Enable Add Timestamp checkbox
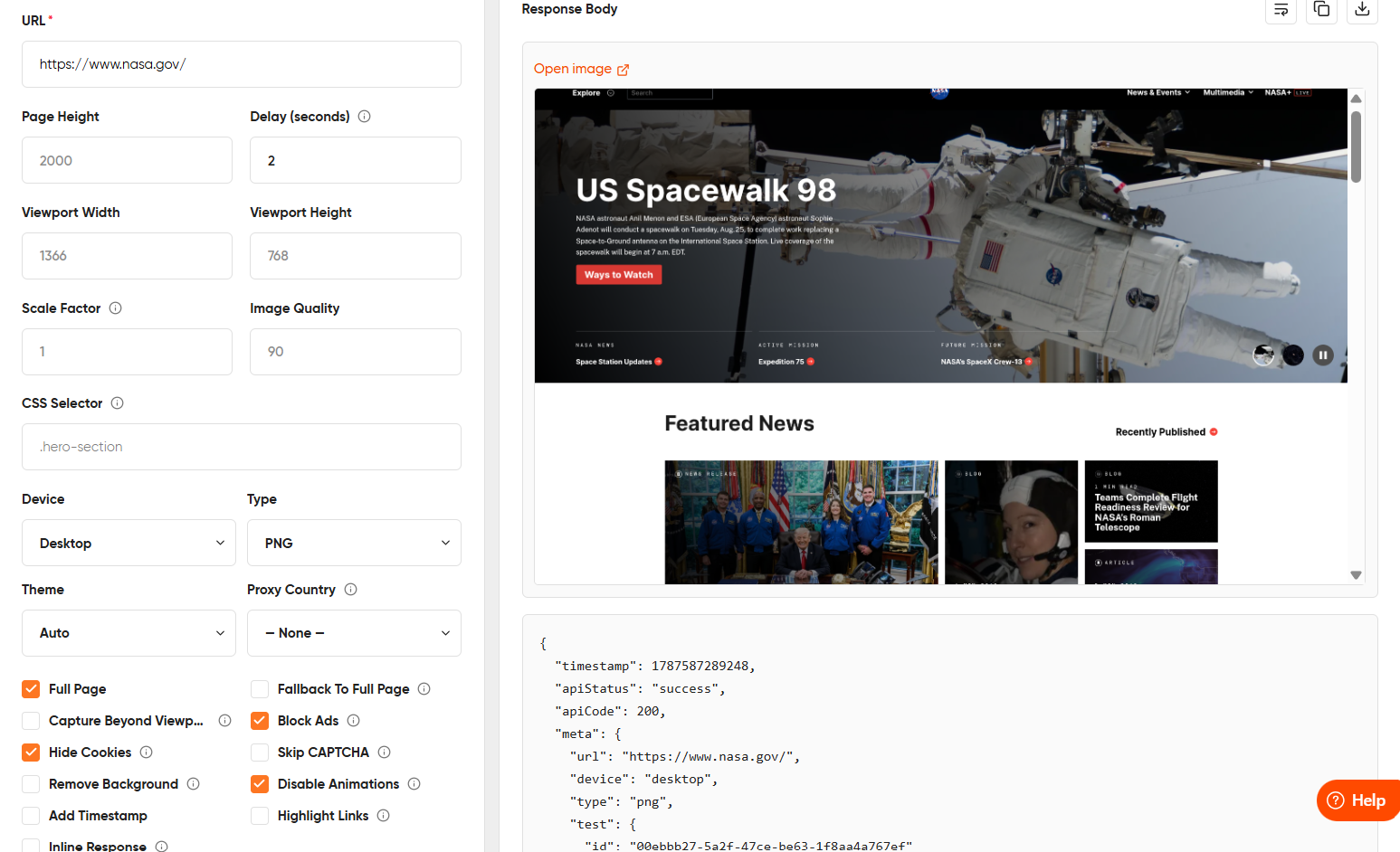The height and width of the screenshot is (852, 1400). (x=31, y=816)
